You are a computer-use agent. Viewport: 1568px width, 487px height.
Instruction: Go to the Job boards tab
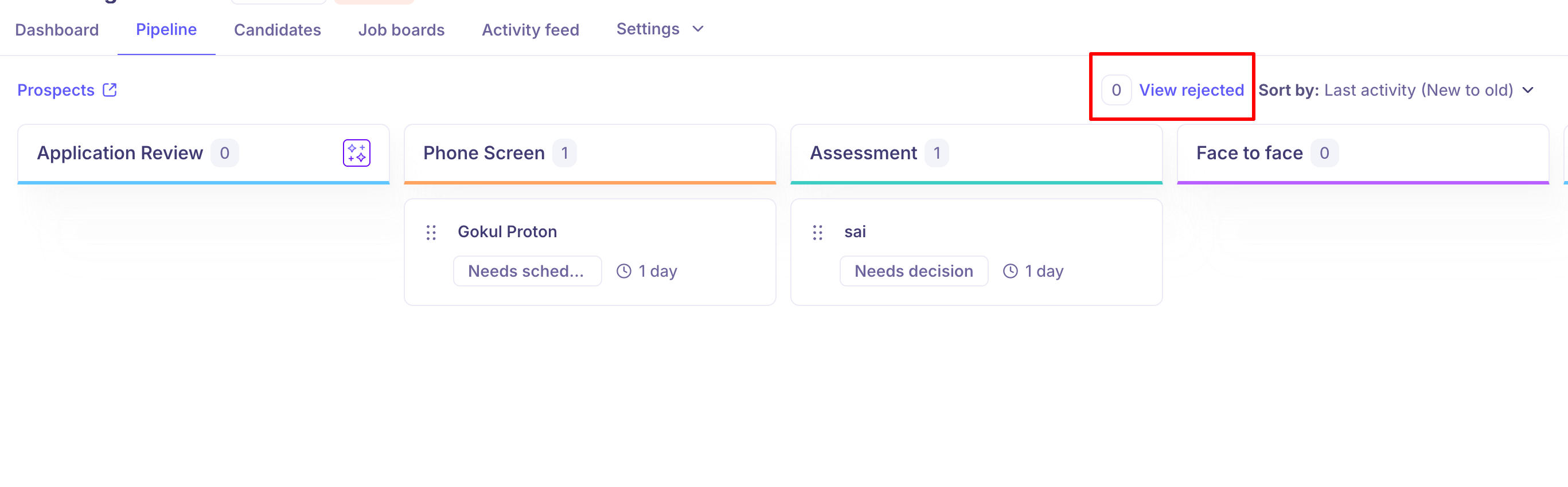click(x=401, y=30)
